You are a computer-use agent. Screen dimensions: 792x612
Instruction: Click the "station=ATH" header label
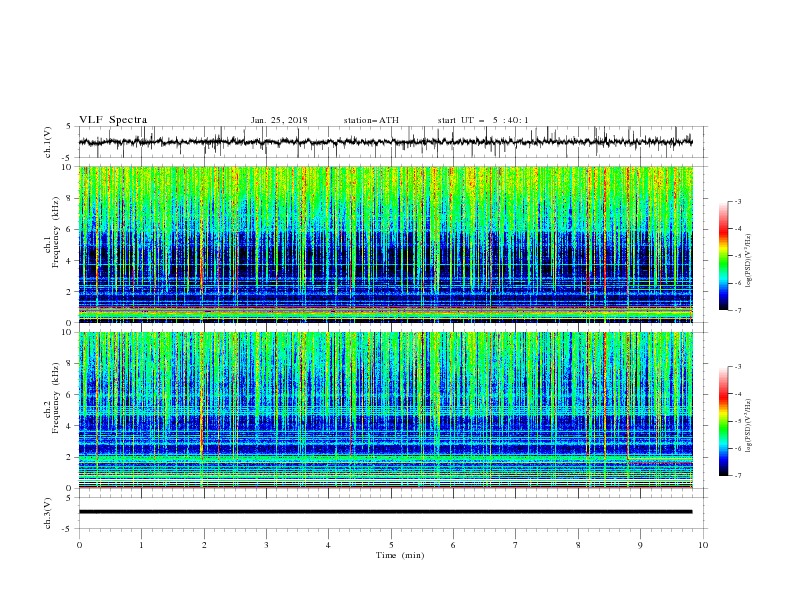click(x=371, y=120)
